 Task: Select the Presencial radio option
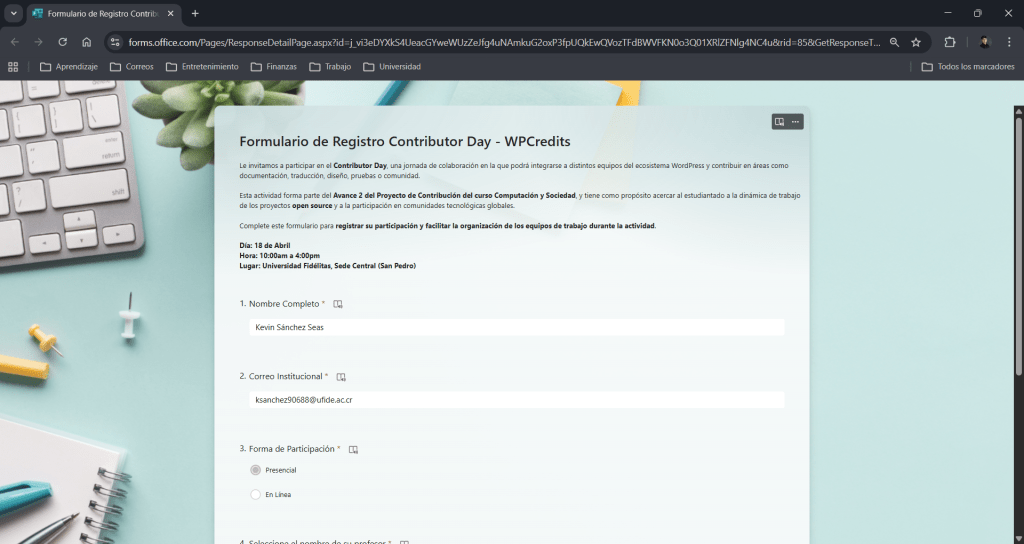pos(256,470)
